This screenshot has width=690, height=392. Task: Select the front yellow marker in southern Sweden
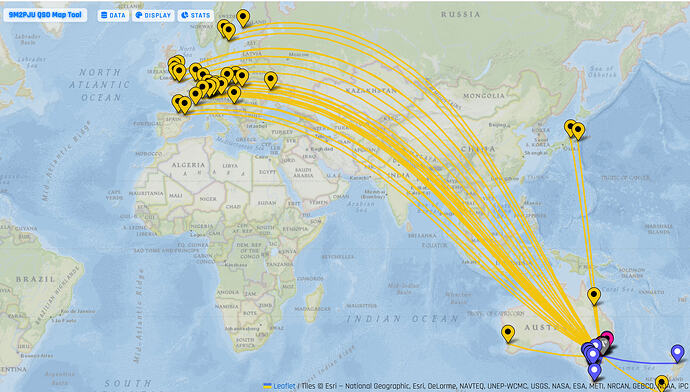pyautogui.click(x=228, y=32)
